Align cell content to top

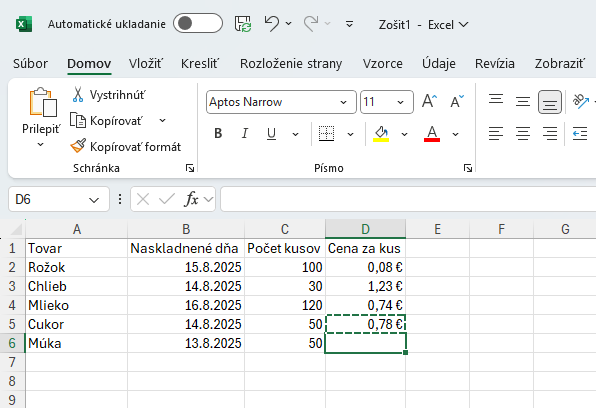pyautogui.click(x=496, y=101)
